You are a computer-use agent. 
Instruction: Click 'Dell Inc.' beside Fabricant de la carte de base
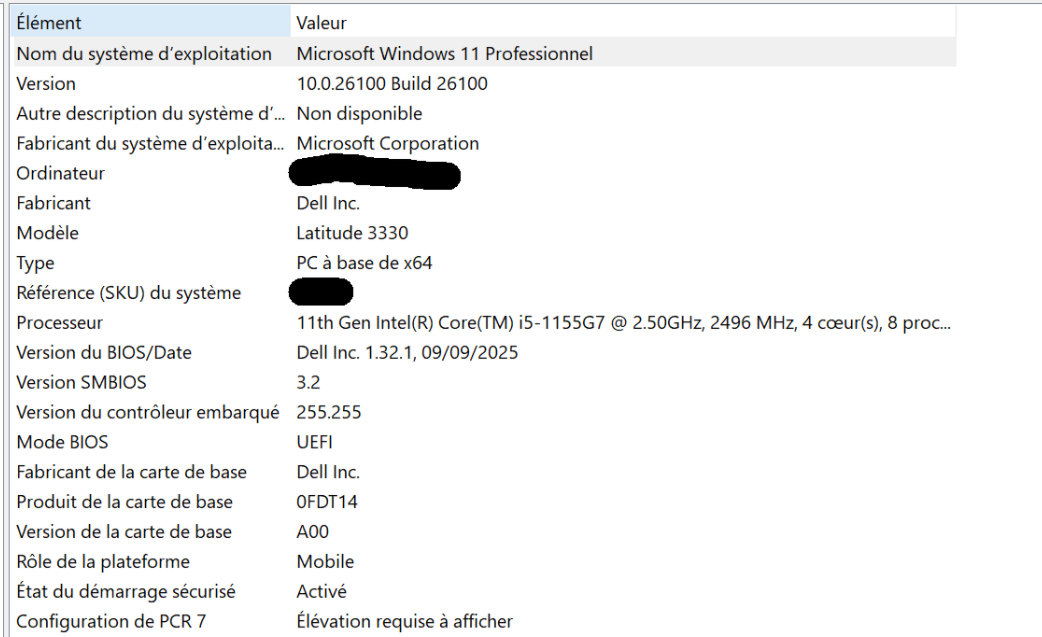click(328, 472)
